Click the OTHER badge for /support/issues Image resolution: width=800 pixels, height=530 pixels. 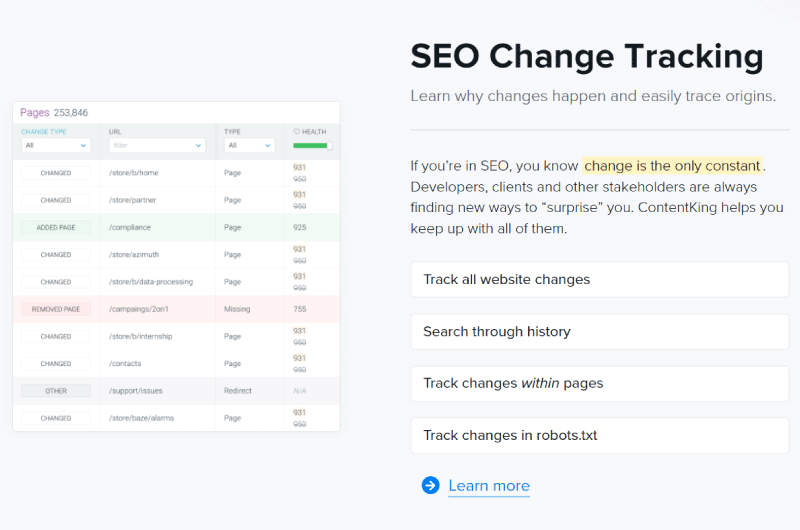[56, 391]
